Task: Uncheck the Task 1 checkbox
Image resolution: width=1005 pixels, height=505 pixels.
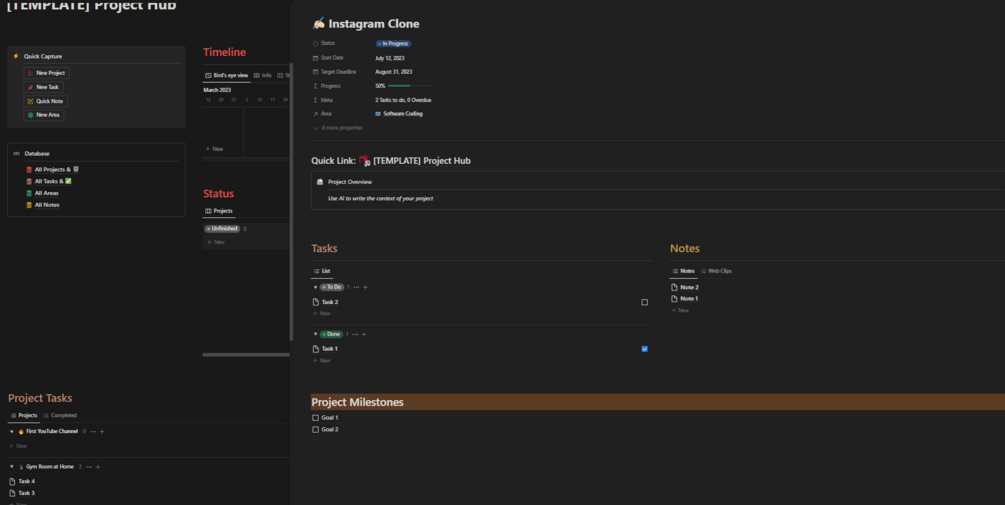Action: pyautogui.click(x=645, y=349)
